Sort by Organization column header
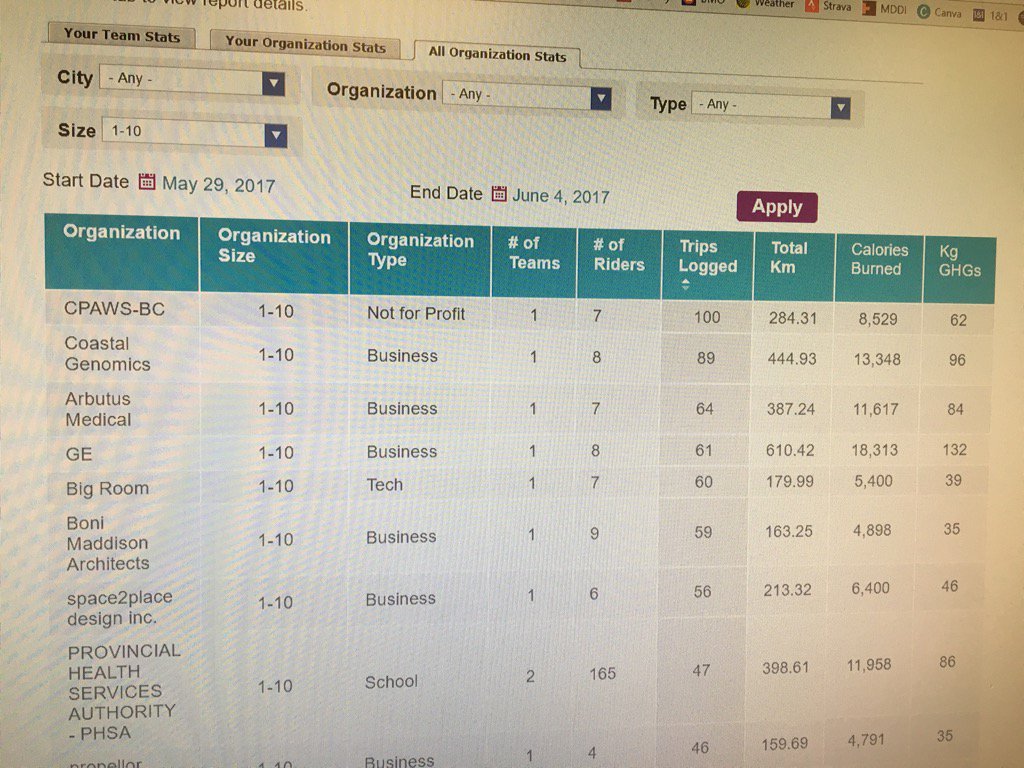This screenshot has width=1024, height=768. 121,233
